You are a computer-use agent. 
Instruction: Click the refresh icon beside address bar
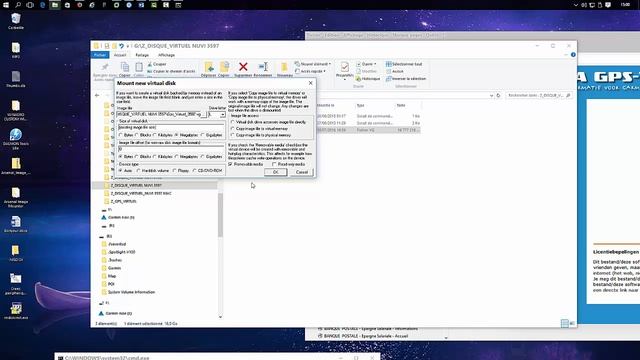click(498, 96)
